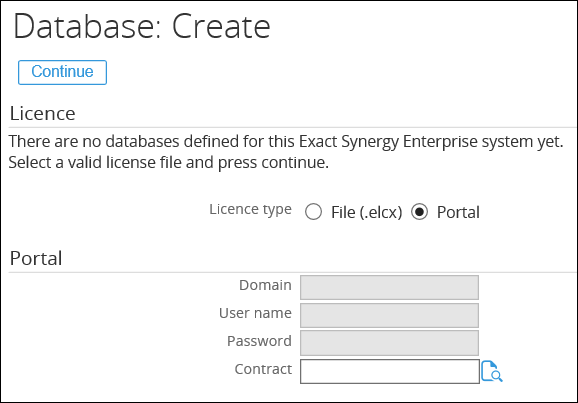578x403 pixels.
Task: Click the Portal section heading
Action: click(x=36, y=258)
